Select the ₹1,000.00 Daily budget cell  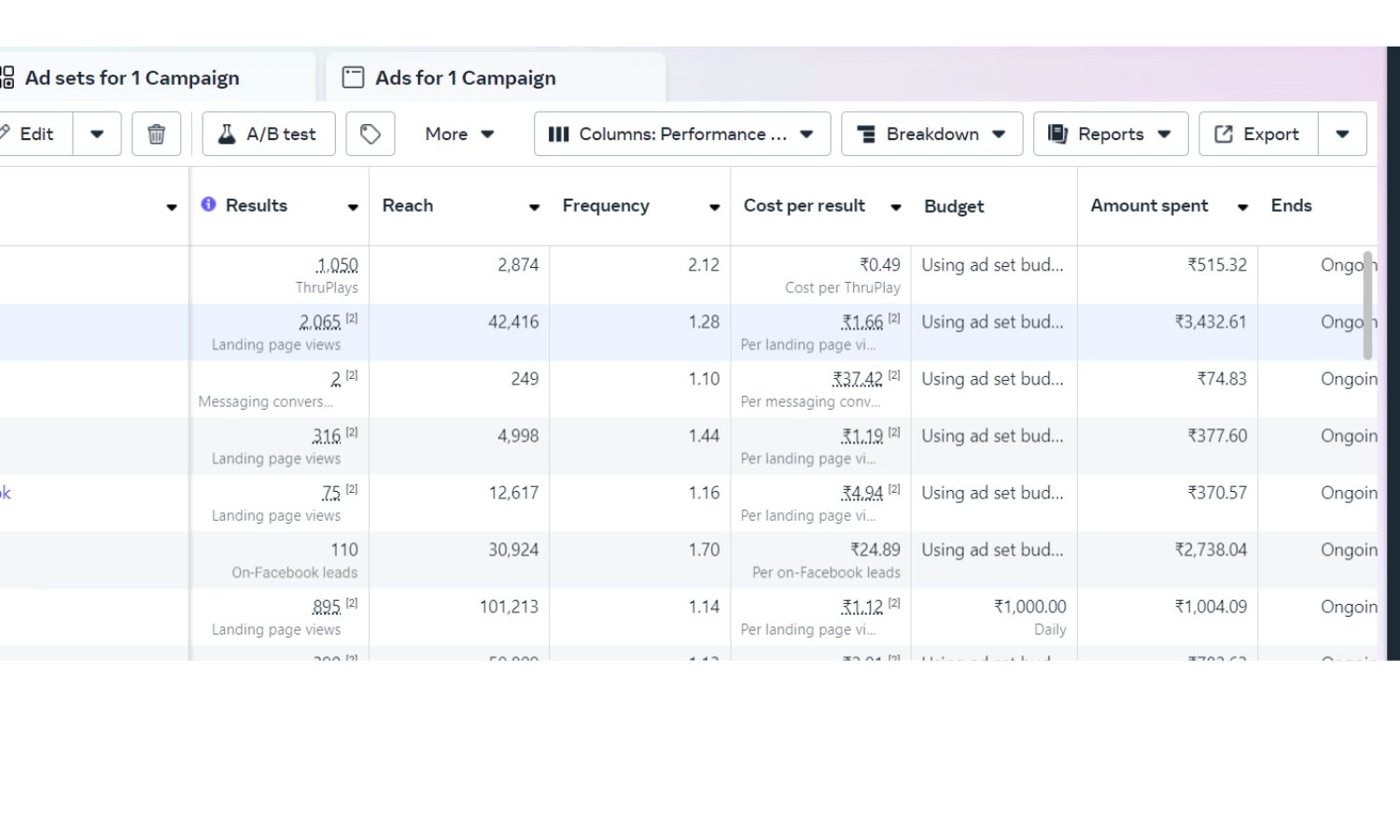click(994, 617)
